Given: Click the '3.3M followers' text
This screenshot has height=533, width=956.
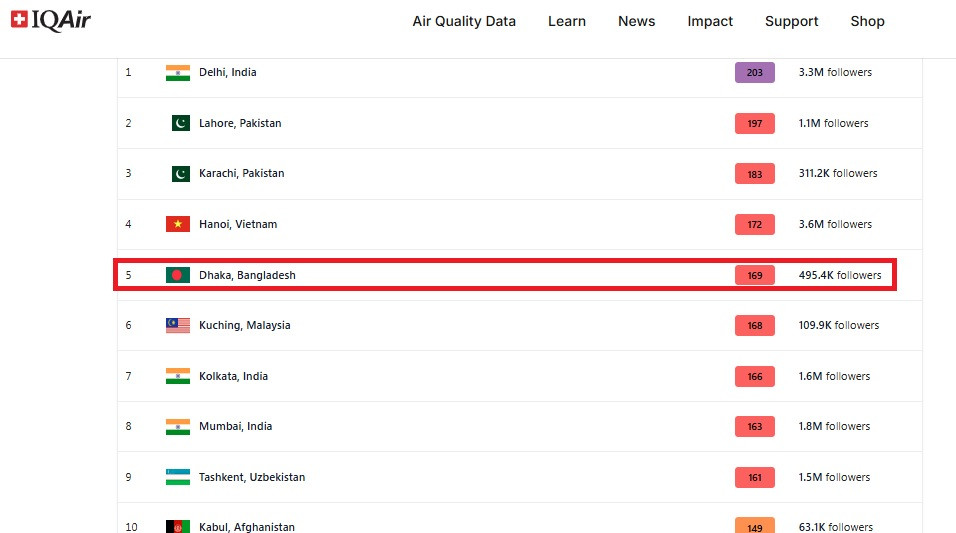Looking at the screenshot, I should tap(835, 72).
